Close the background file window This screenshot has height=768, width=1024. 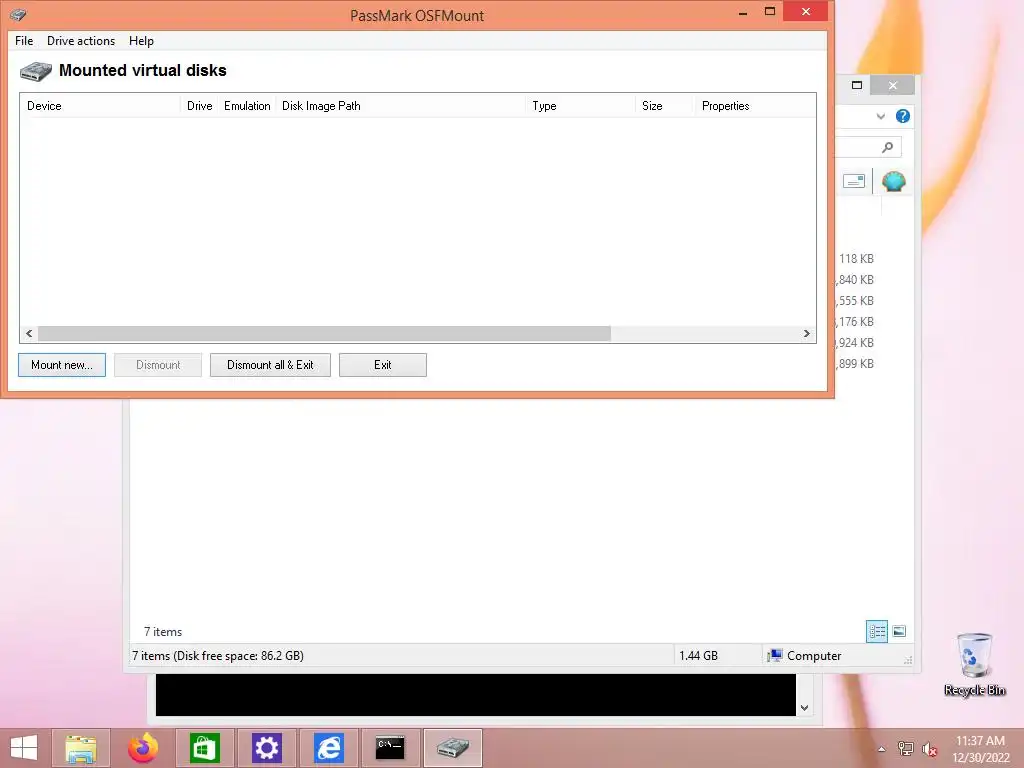click(893, 85)
